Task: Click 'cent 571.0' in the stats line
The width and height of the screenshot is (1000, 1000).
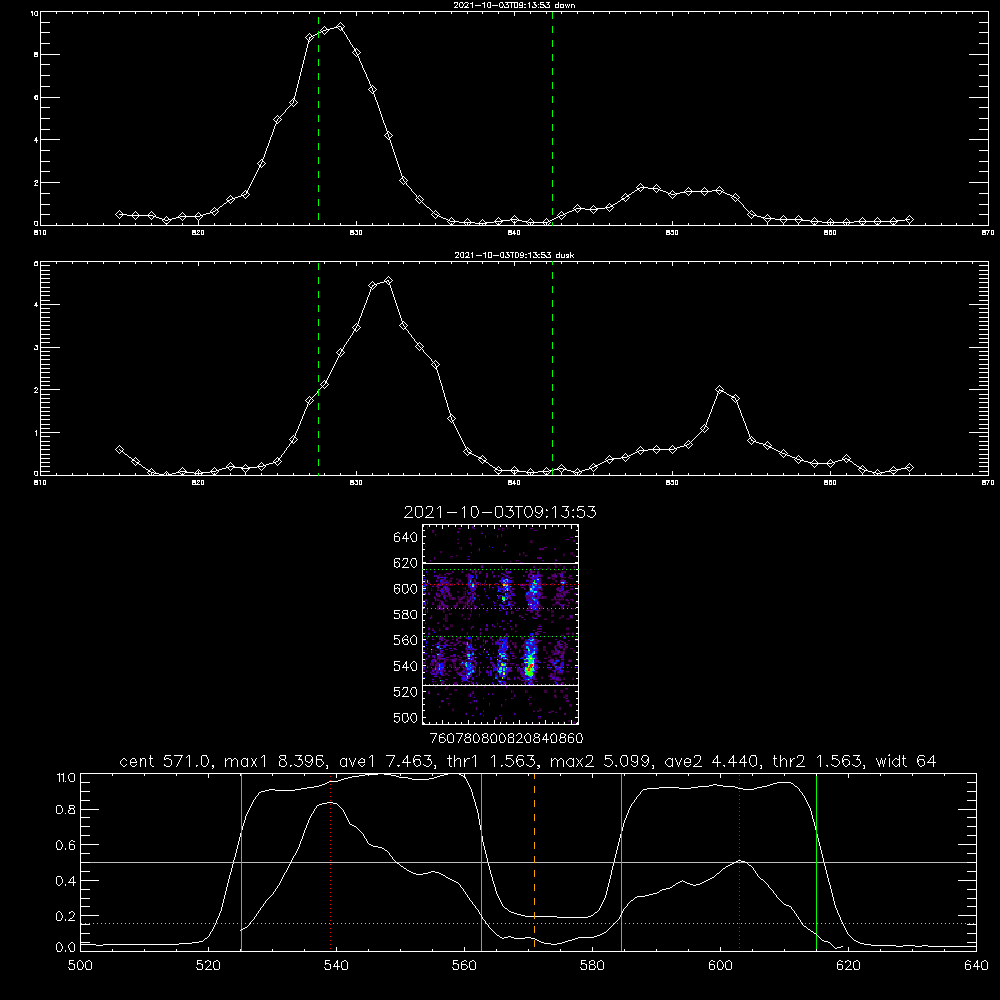Action: point(167,761)
